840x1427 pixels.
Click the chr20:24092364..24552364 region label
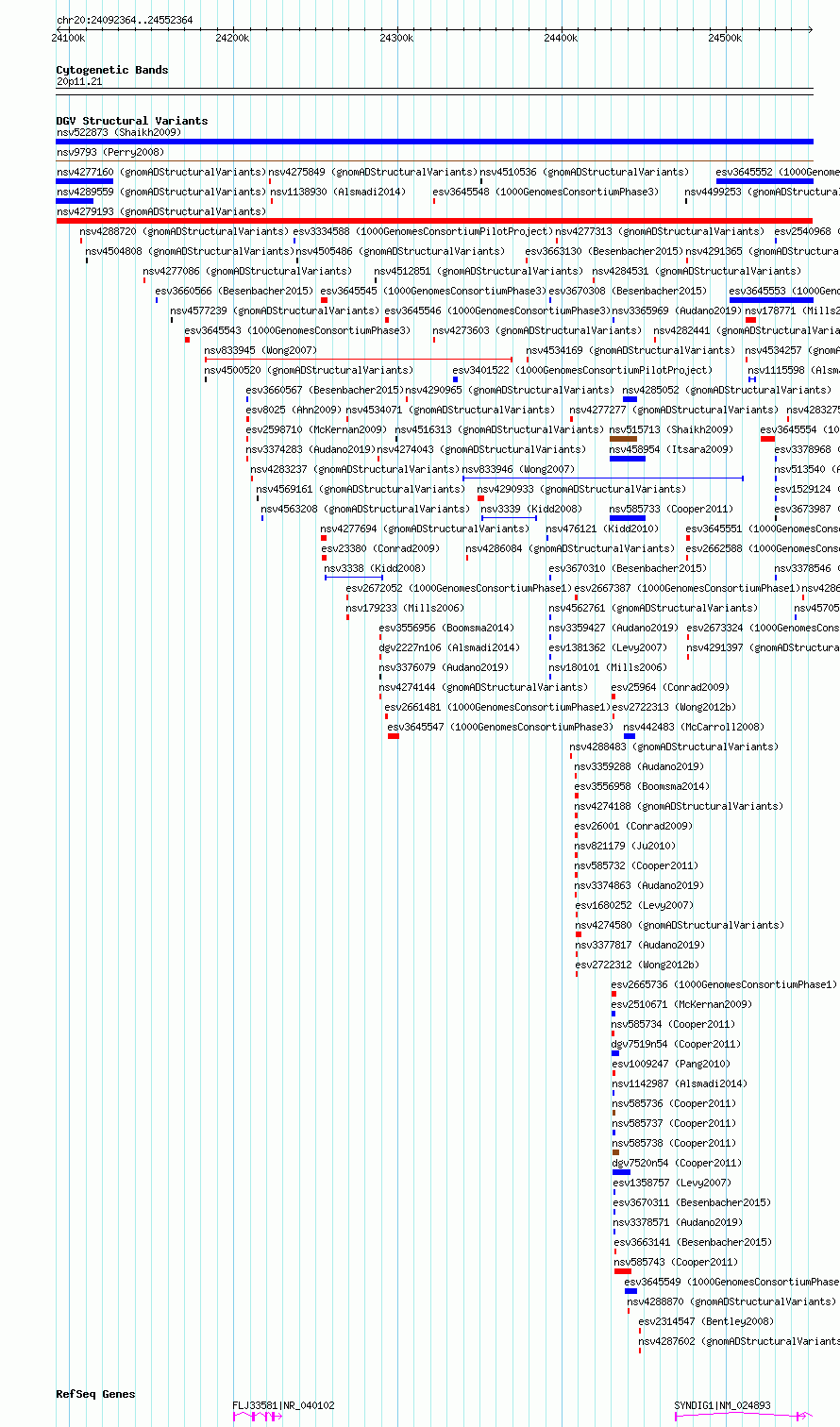coord(125,20)
